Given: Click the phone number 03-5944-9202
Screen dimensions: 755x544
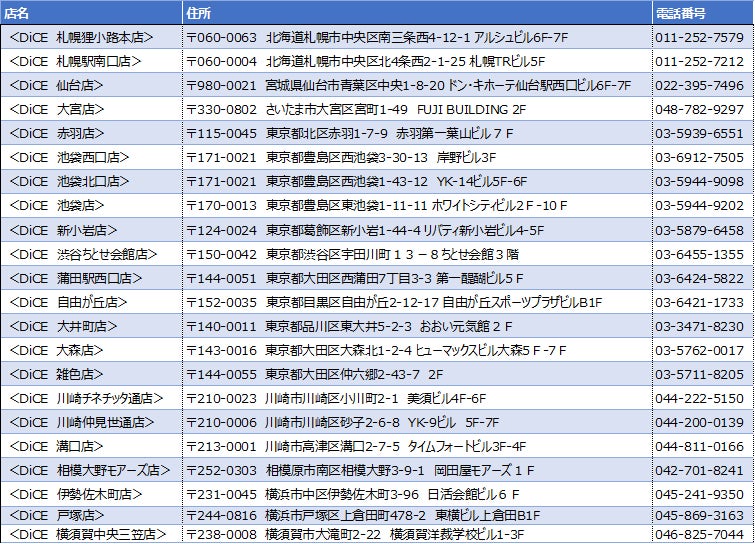Looking at the screenshot, I should click(699, 206).
